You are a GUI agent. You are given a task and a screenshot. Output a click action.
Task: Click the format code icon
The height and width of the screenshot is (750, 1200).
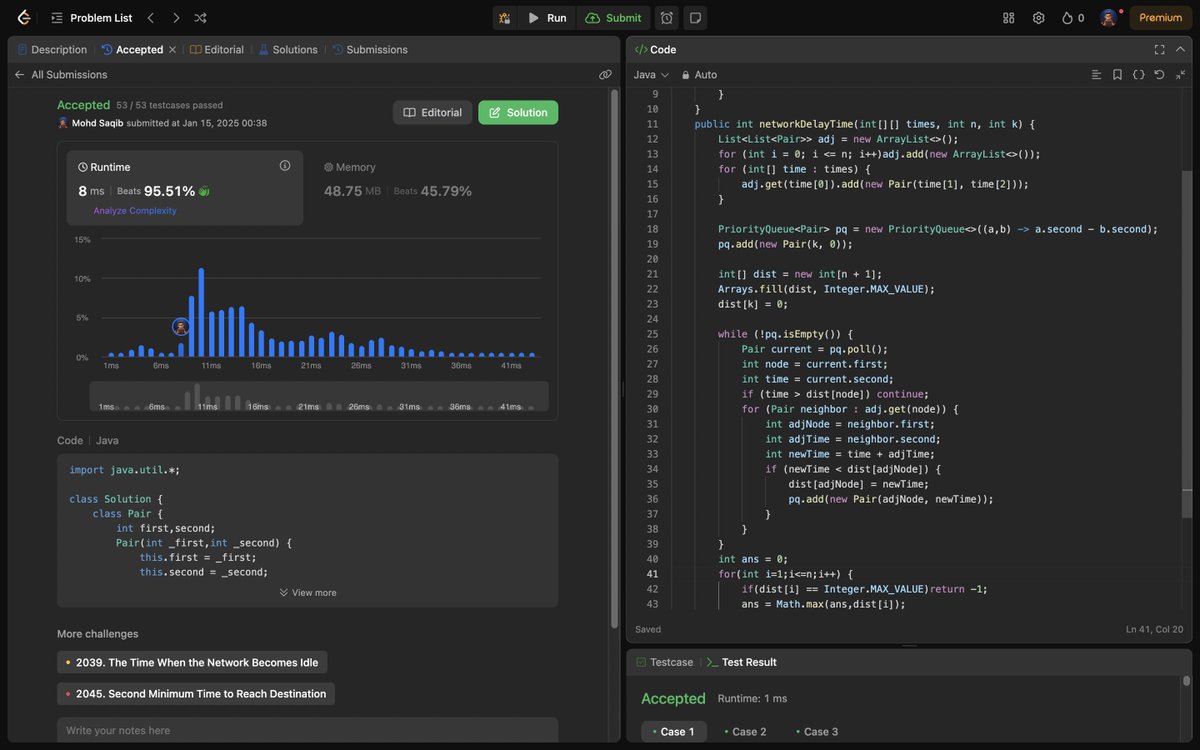point(1096,75)
